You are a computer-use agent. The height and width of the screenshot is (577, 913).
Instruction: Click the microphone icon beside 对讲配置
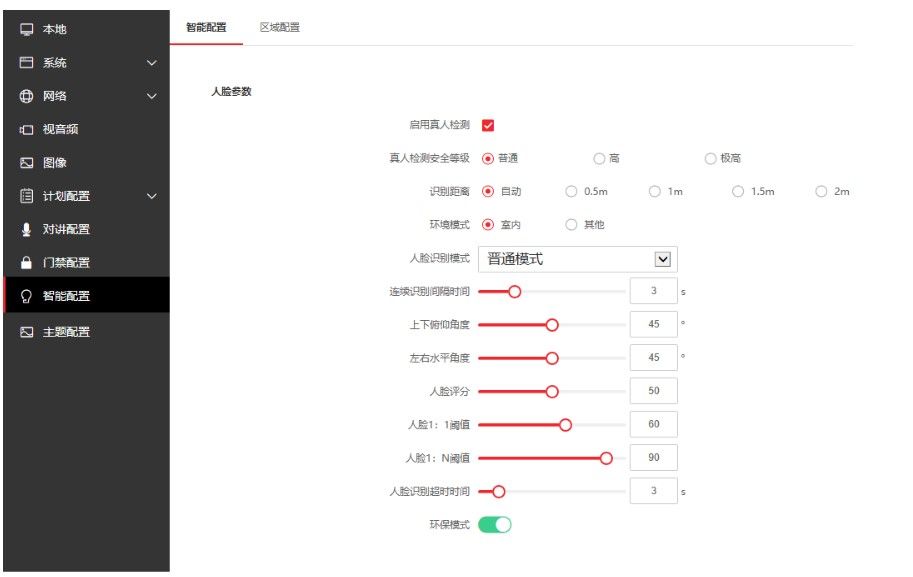(x=26, y=229)
